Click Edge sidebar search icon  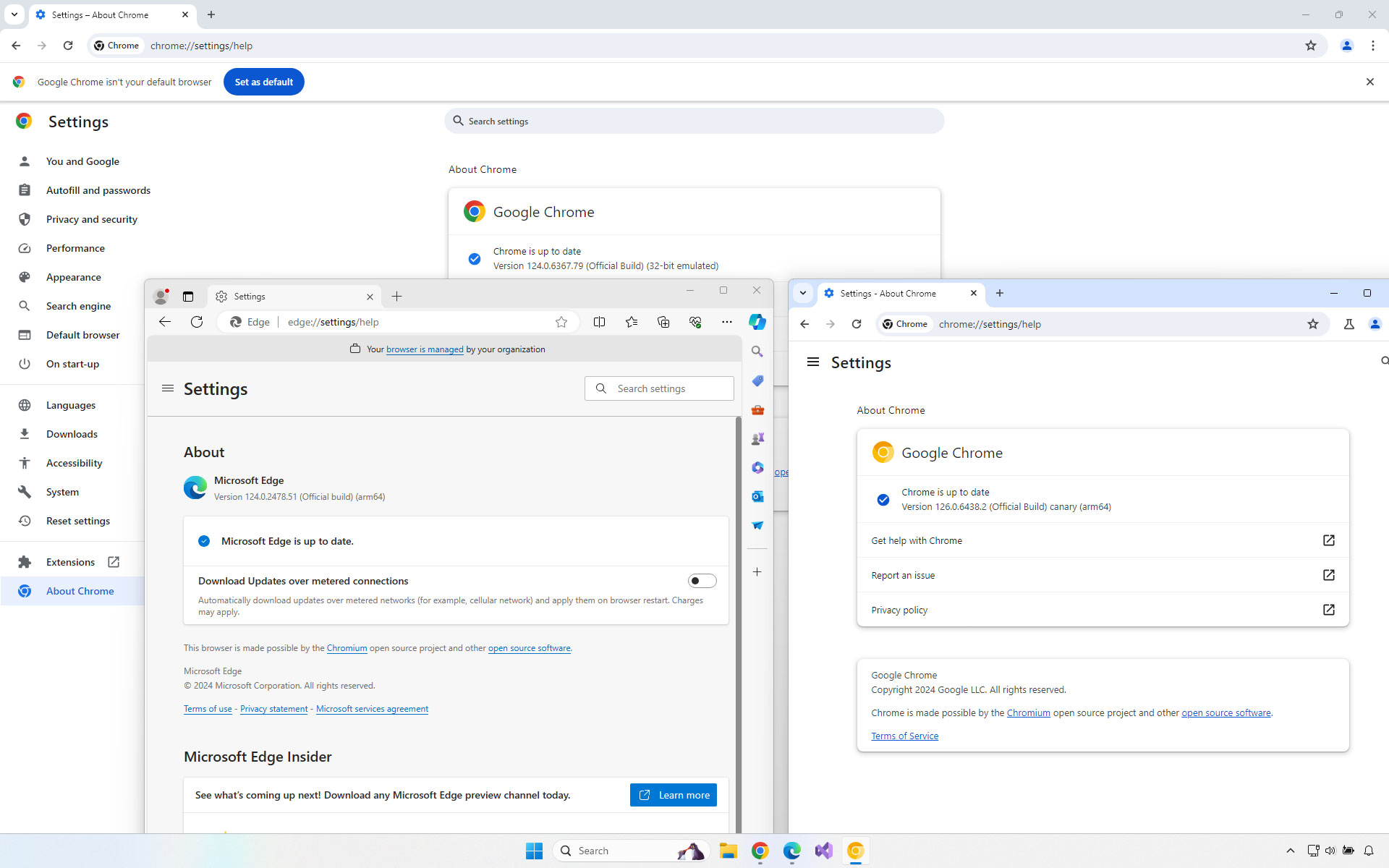(x=757, y=352)
